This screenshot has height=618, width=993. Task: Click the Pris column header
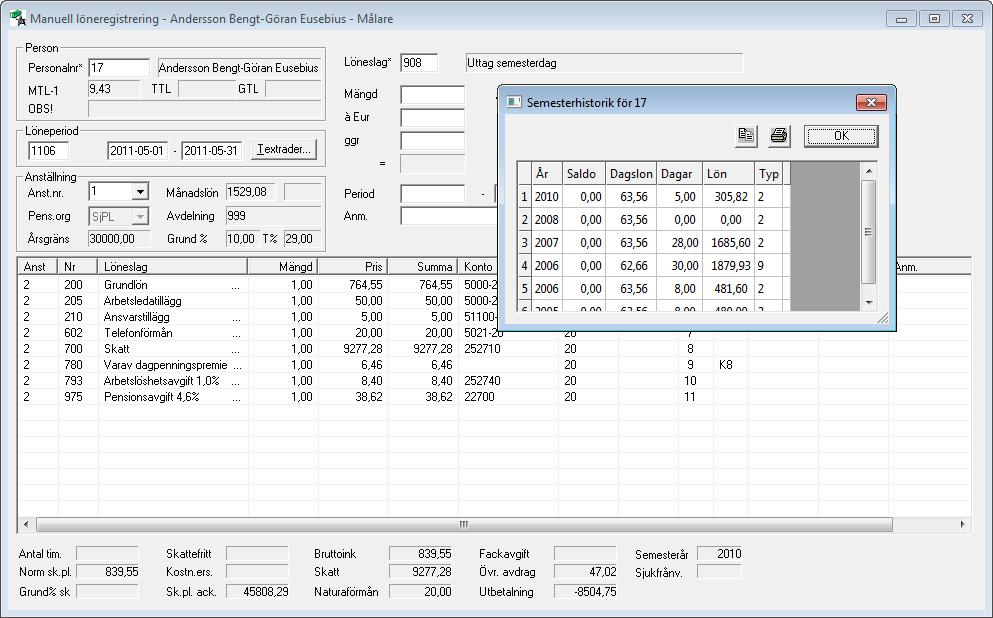tap(353, 267)
